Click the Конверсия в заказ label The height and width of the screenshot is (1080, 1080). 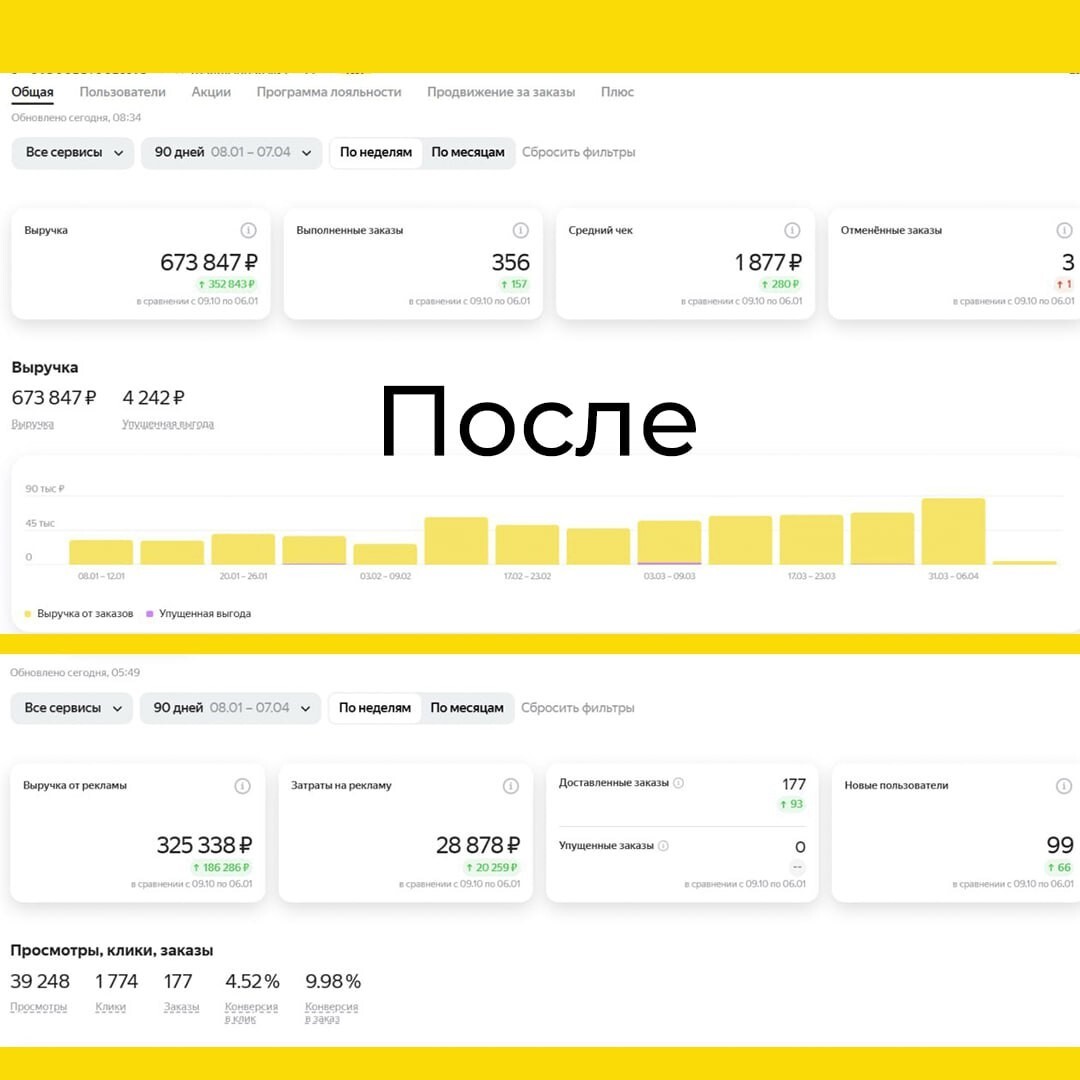pos(331,1012)
